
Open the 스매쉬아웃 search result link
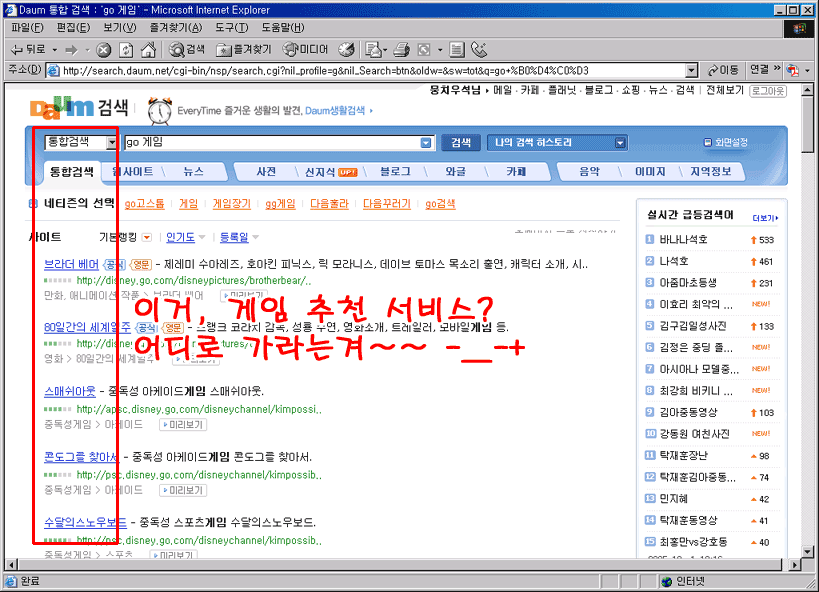[x=70, y=391]
